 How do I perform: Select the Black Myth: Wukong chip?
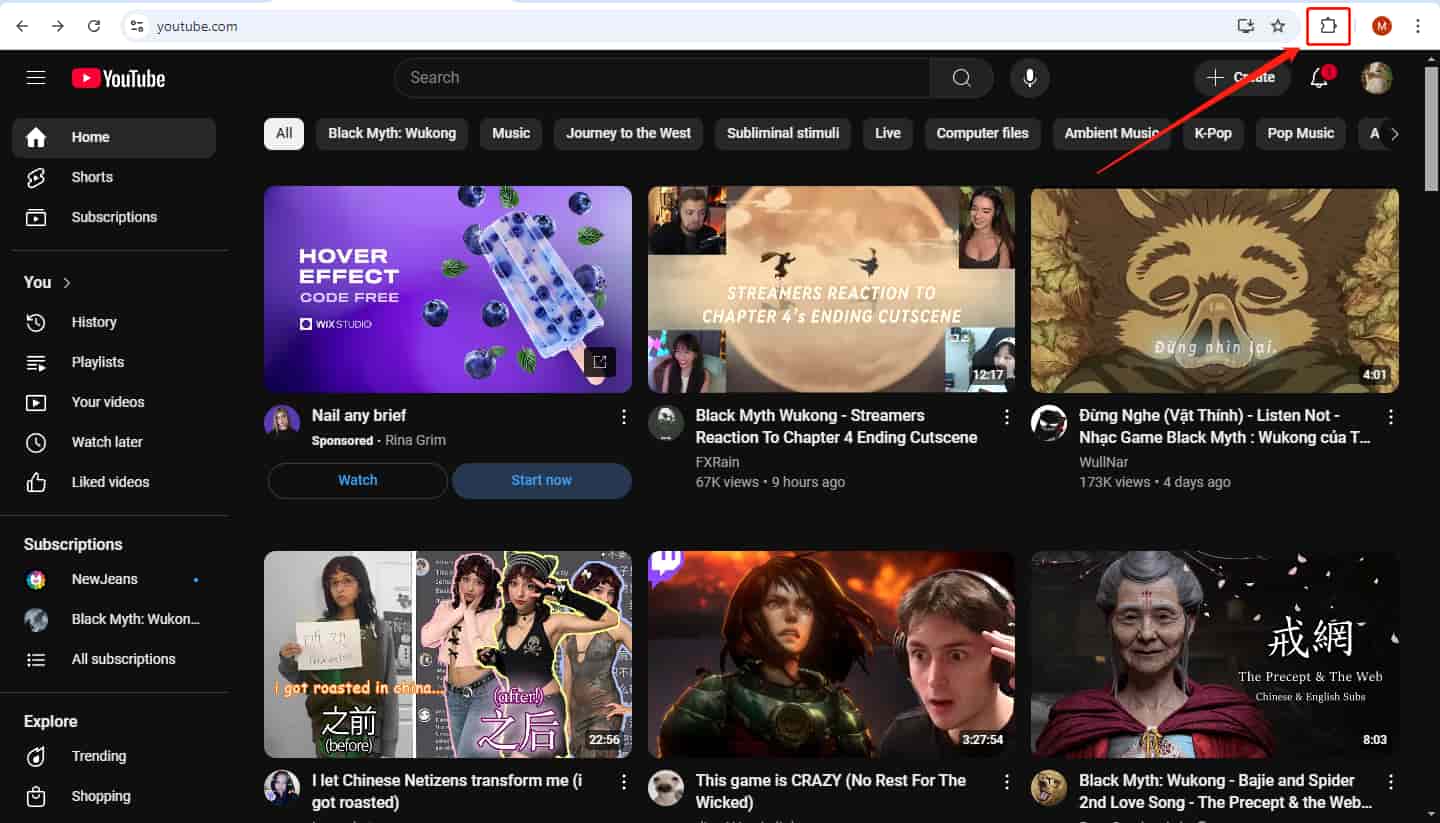pos(392,134)
